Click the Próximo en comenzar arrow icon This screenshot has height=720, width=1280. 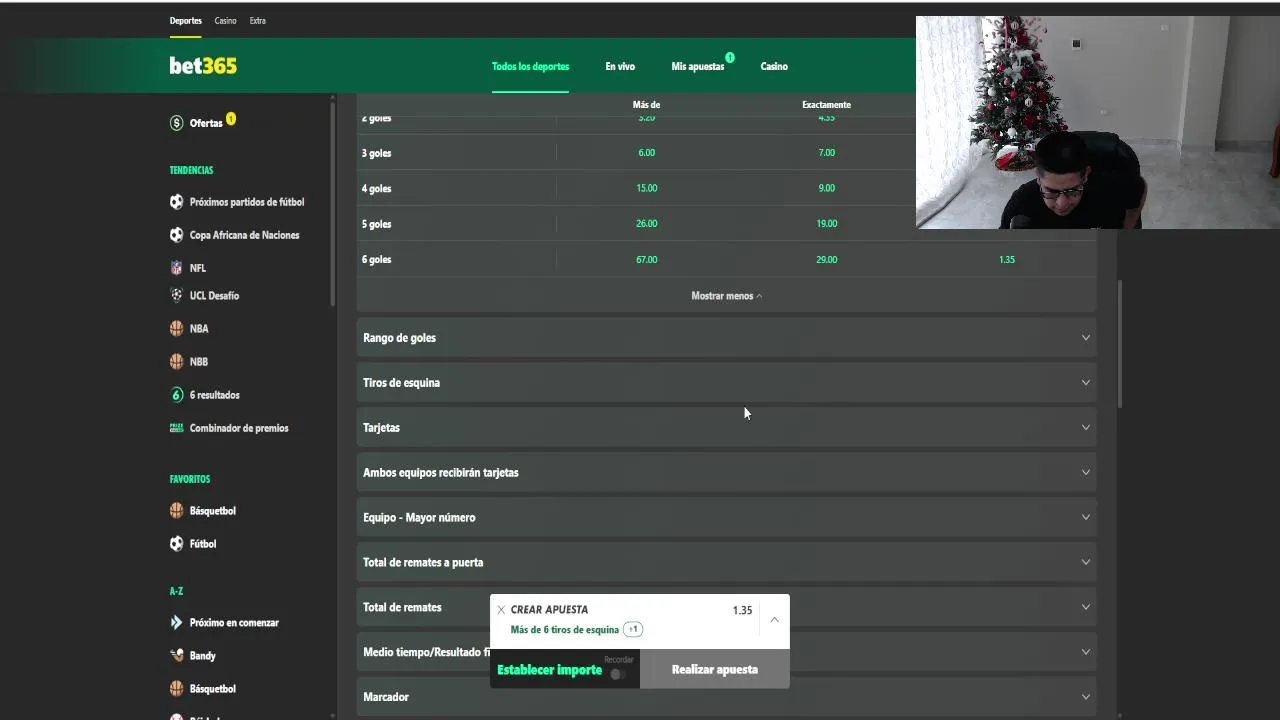click(177, 622)
